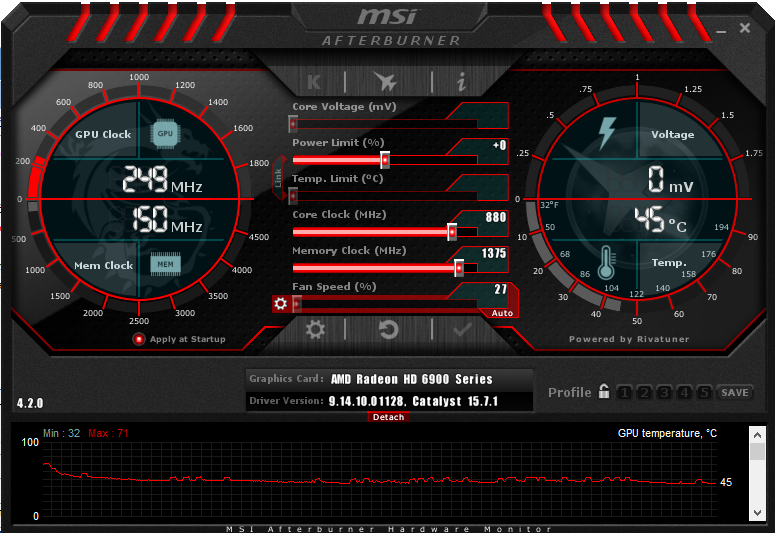Viewport: 775px width, 533px height.
Task: Click the MEM chip icon
Action: 165,265
